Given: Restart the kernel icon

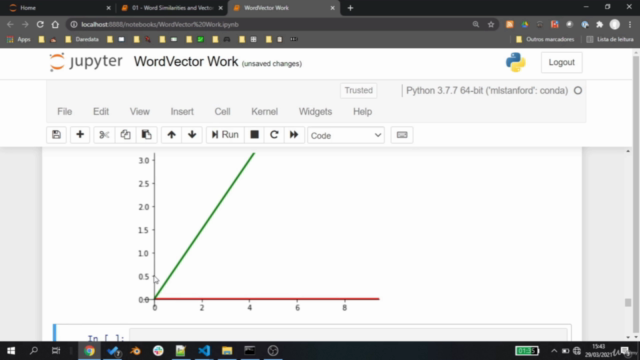Looking at the screenshot, I should pyautogui.click(x=274, y=135).
